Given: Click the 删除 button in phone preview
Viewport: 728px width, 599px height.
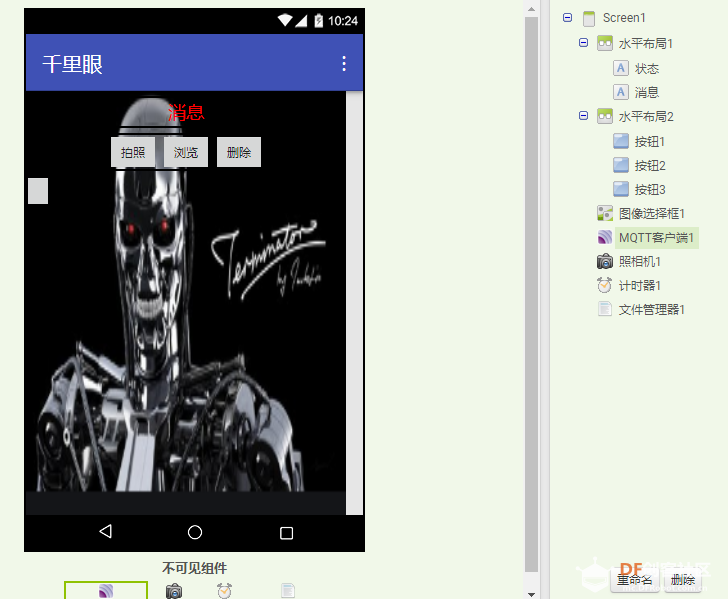Looking at the screenshot, I should tap(239, 152).
